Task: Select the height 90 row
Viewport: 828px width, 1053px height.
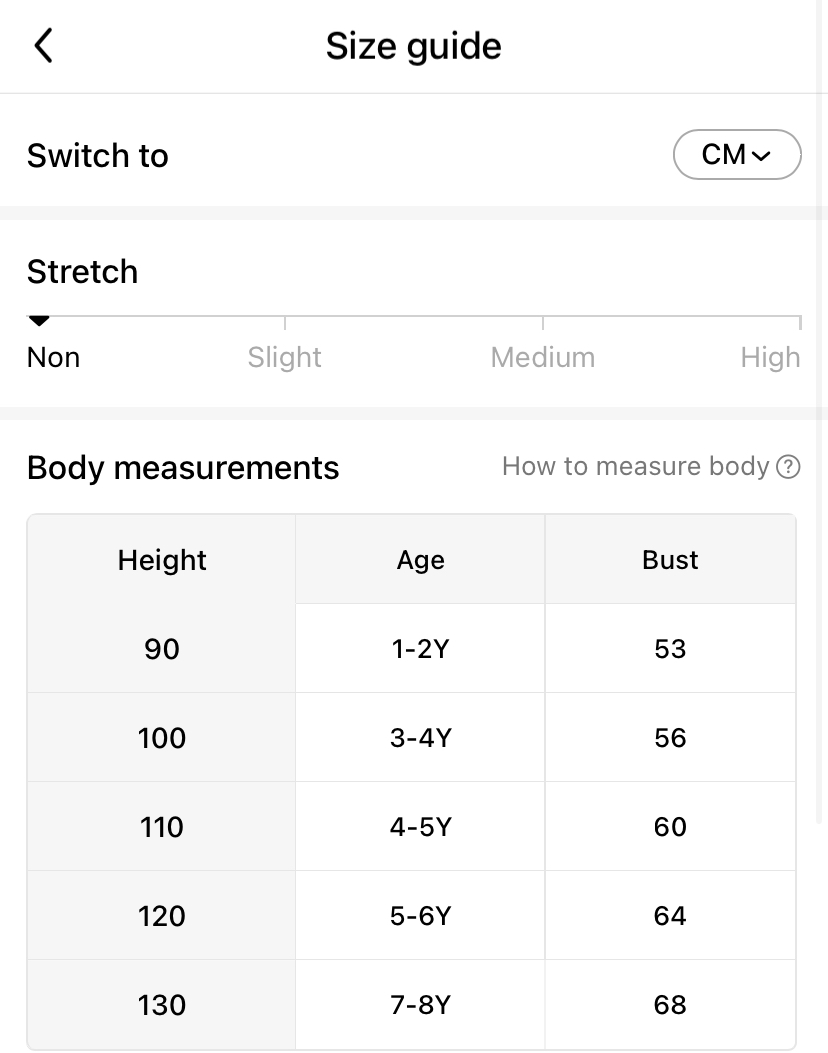Action: point(162,649)
